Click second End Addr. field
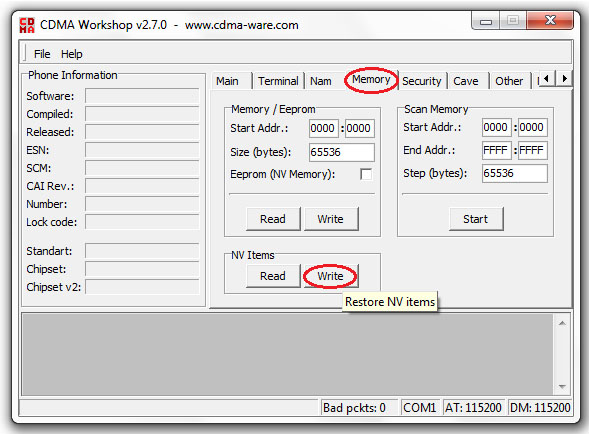This screenshot has width=589, height=434. pos(533,150)
